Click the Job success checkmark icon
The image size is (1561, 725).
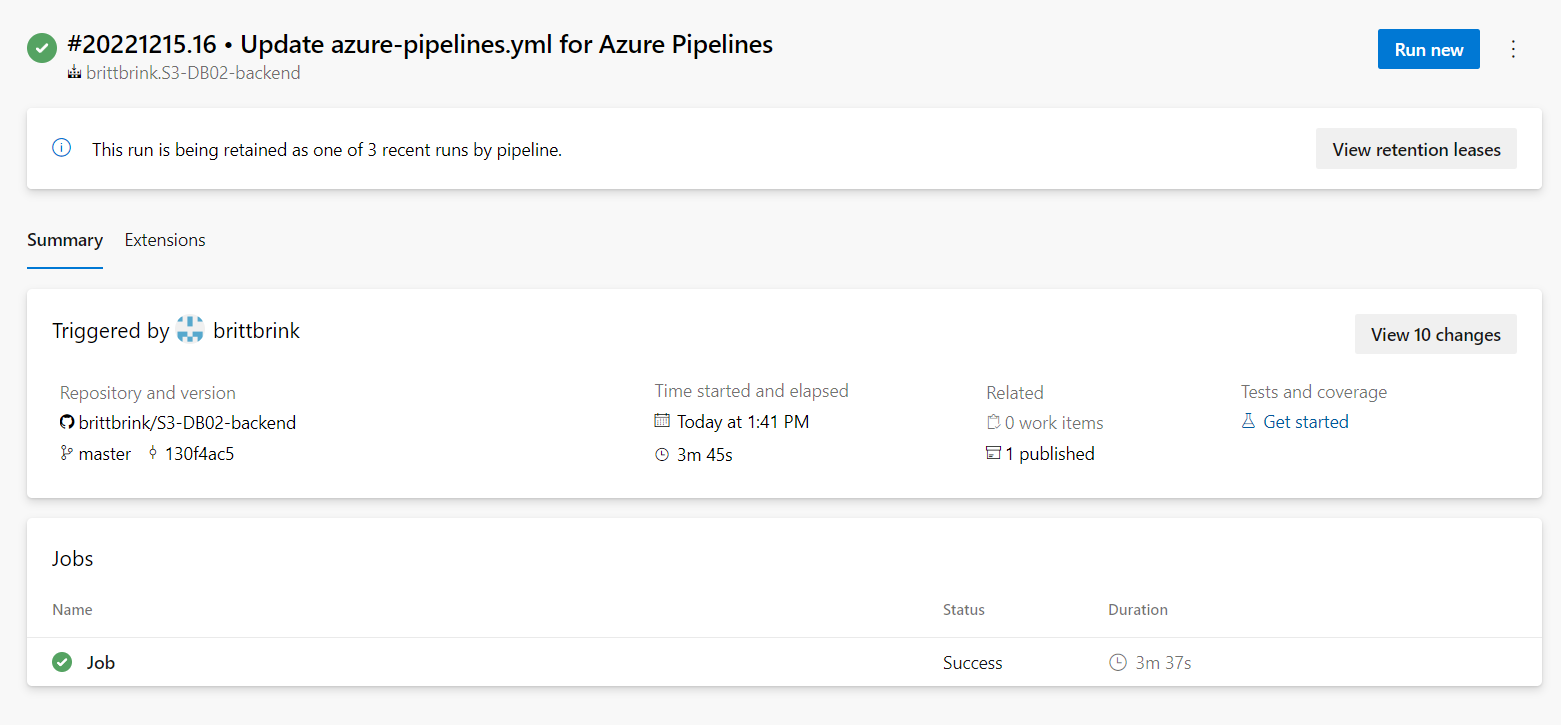(62, 662)
